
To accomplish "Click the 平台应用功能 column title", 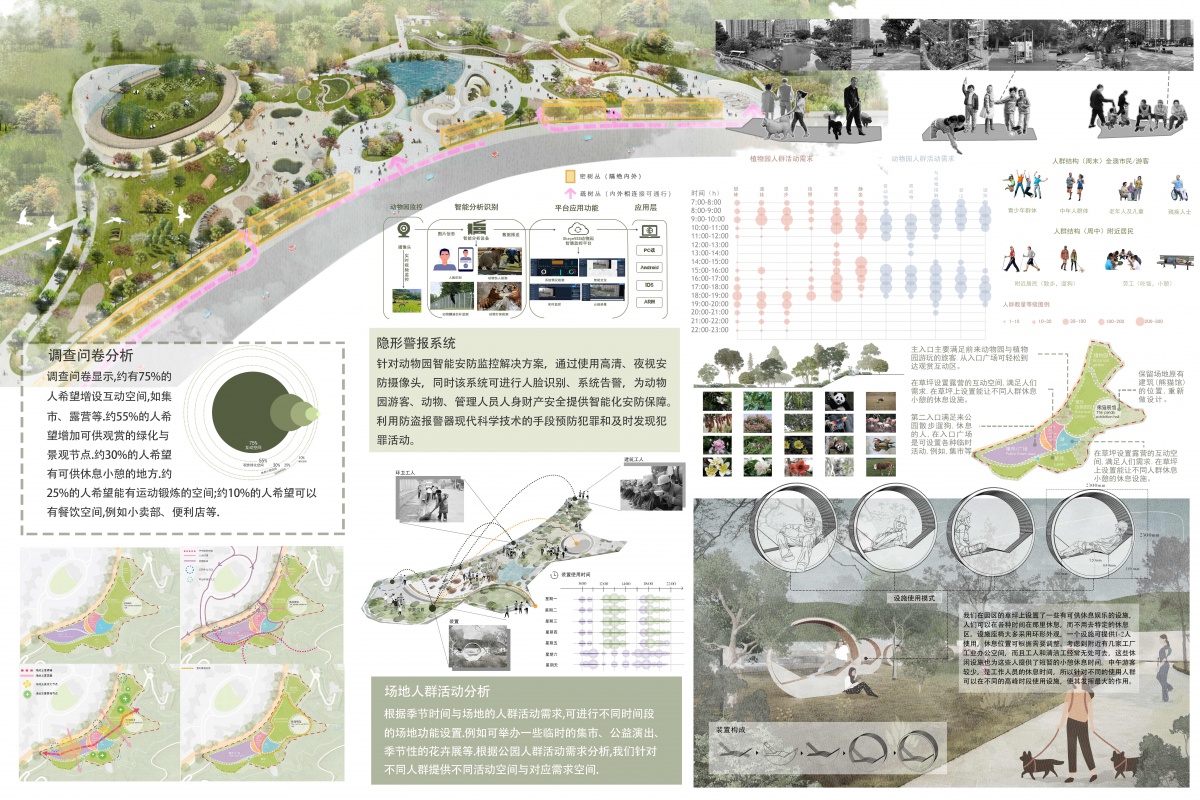I will 577,208.
